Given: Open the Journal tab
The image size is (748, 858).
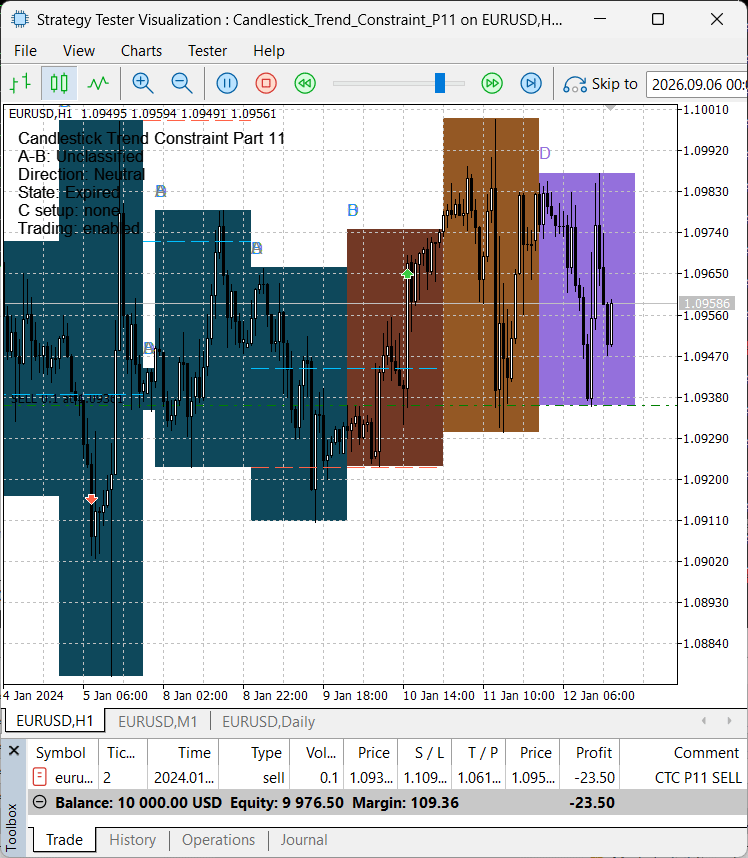Looking at the screenshot, I should [x=304, y=839].
